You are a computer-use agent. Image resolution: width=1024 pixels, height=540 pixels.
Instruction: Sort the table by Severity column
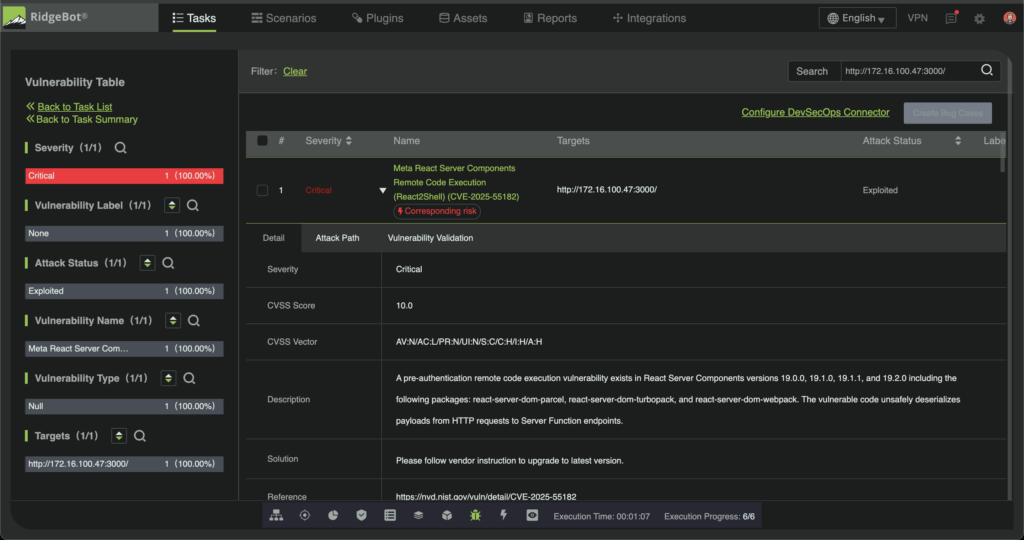tap(348, 141)
